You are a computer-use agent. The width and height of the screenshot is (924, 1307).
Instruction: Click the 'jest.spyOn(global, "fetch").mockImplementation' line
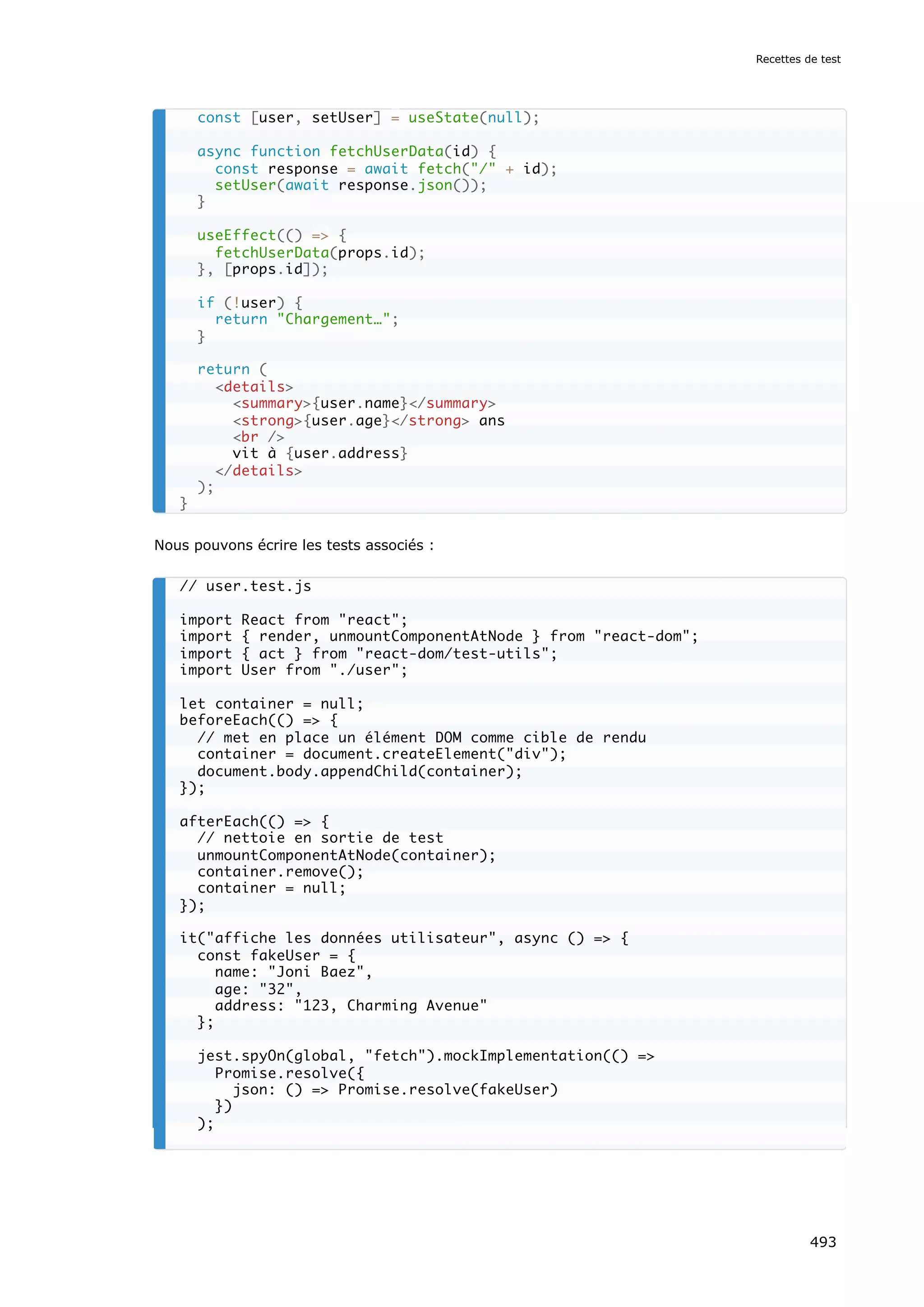point(426,1056)
